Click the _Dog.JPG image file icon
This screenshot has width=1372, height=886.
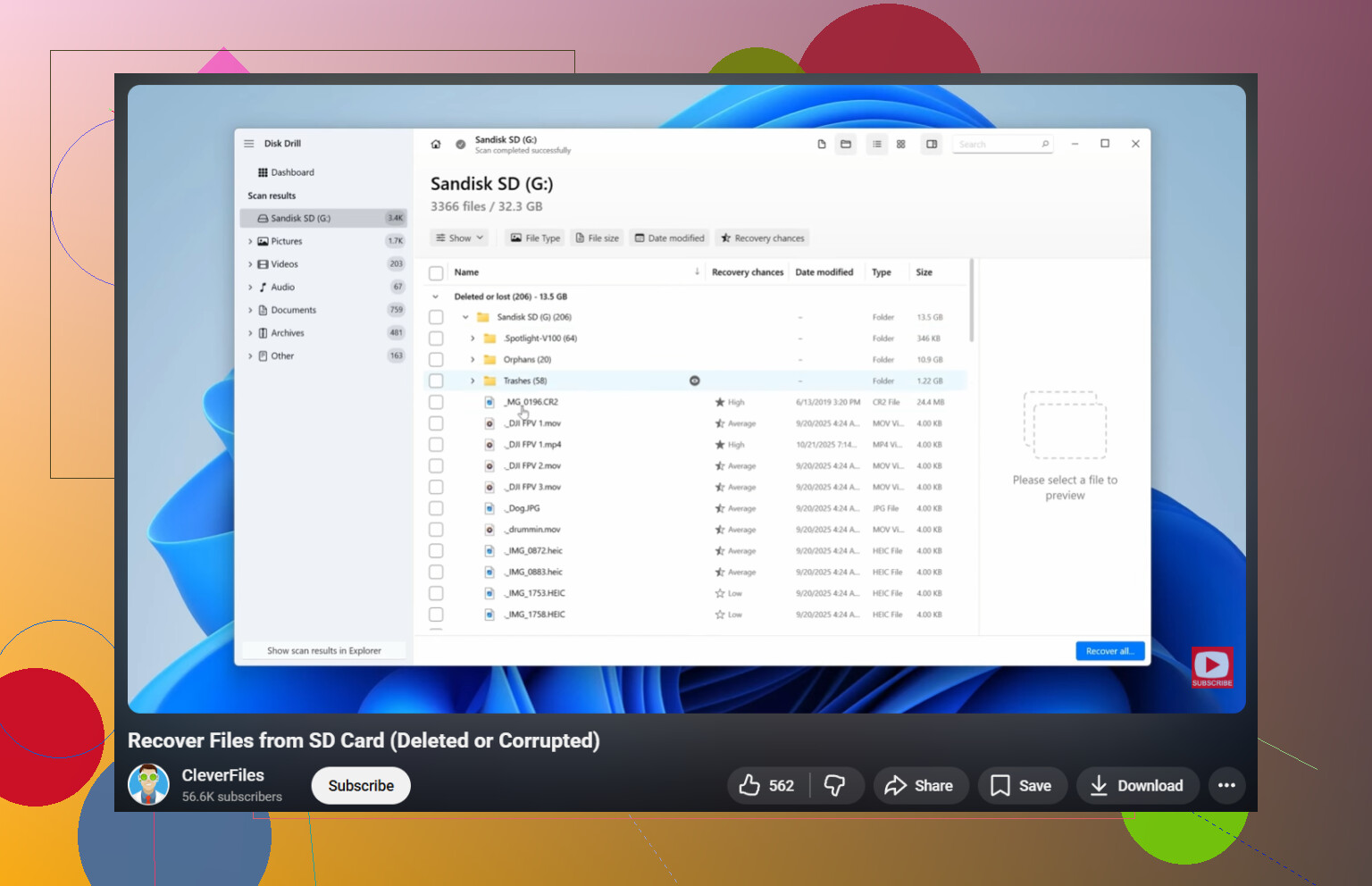[x=489, y=508]
